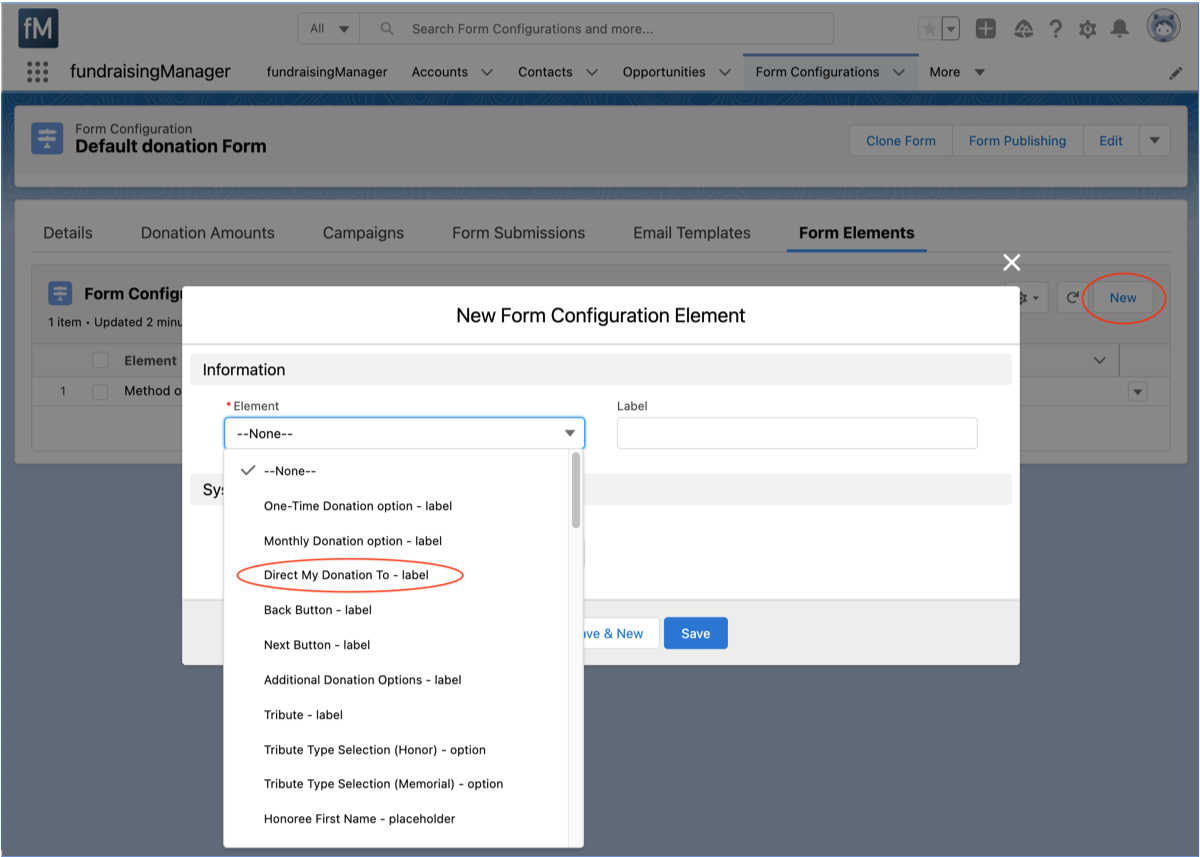Open the Contacts navigation tab
This screenshot has height=857, width=1200.
[x=545, y=72]
